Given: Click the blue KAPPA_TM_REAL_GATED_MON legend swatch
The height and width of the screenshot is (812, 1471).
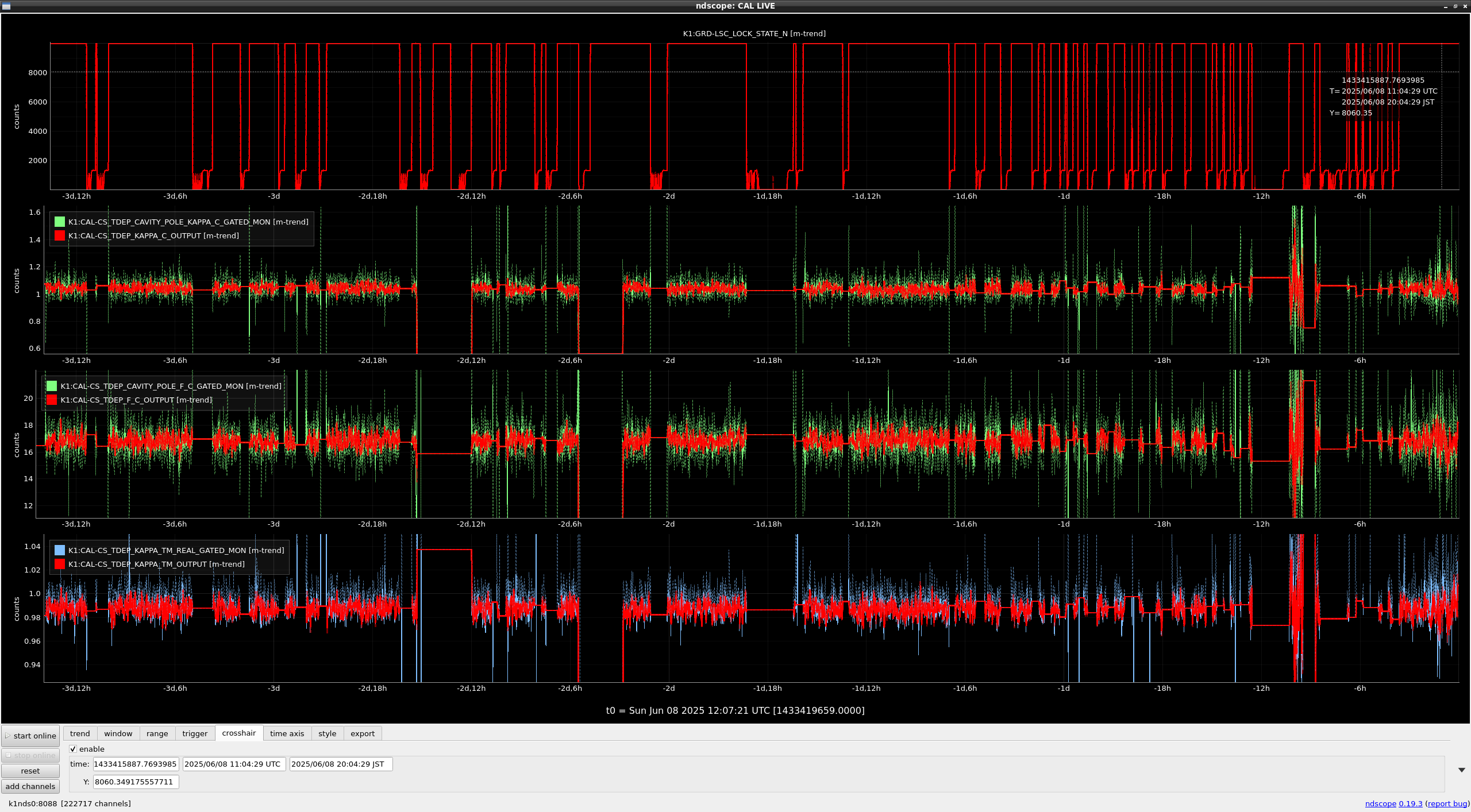Looking at the screenshot, I should 60,550.
